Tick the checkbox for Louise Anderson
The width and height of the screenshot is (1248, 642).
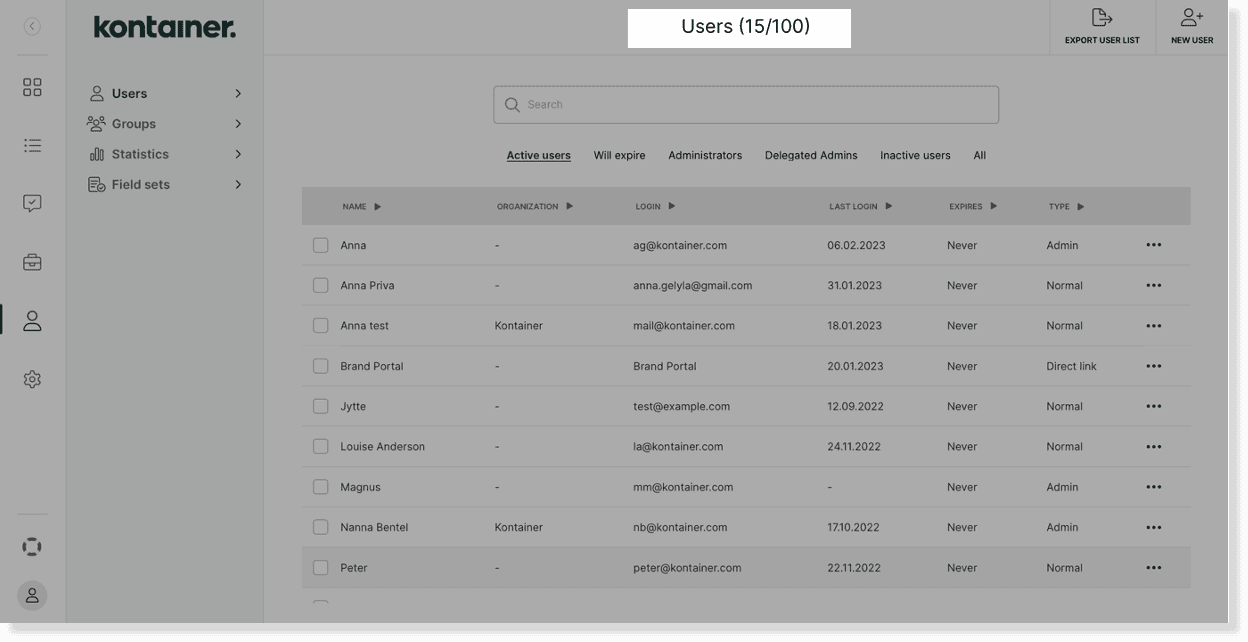pos(320,446)
